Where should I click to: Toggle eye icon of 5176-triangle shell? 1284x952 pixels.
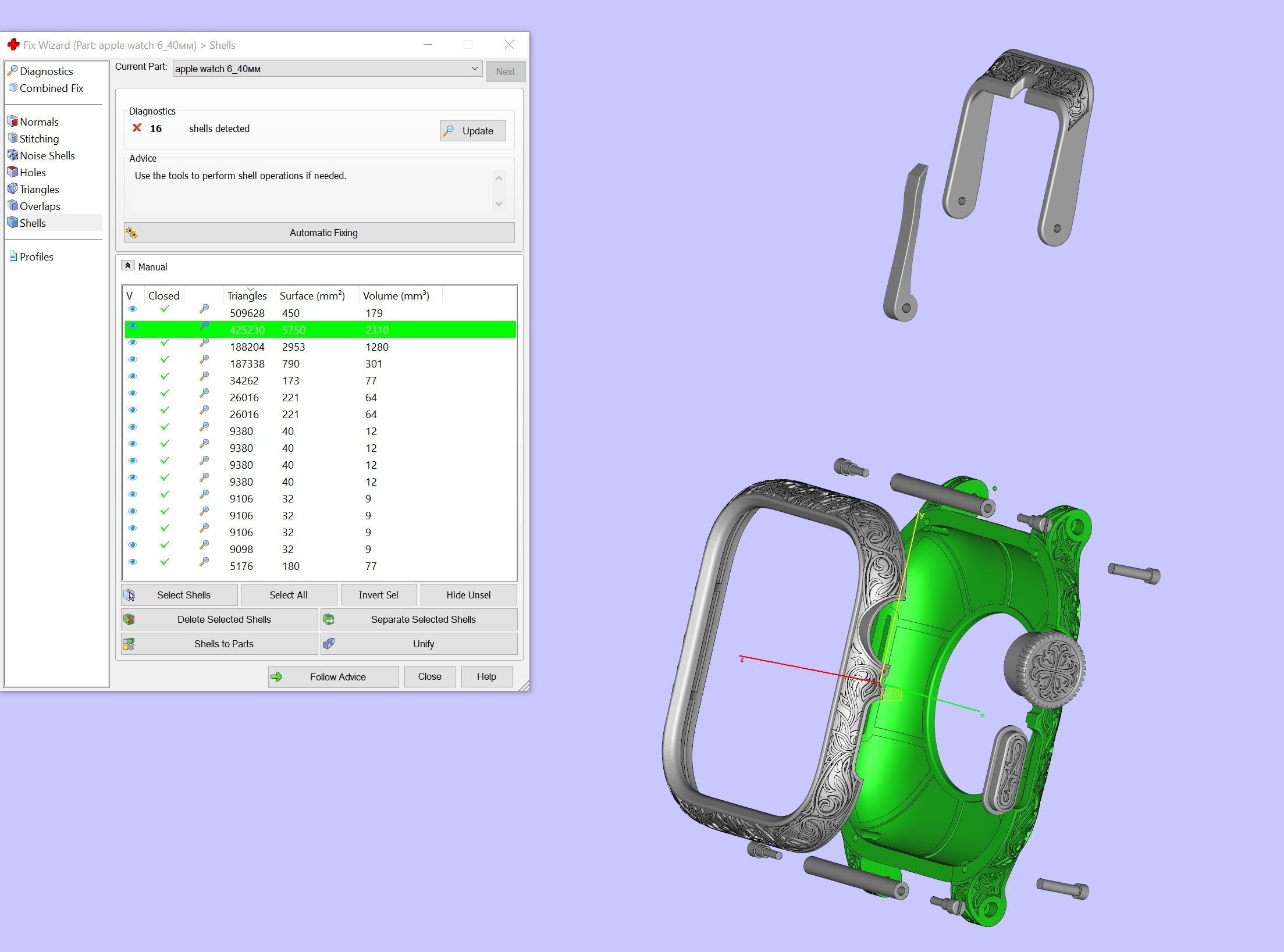[x=133, y=562]
